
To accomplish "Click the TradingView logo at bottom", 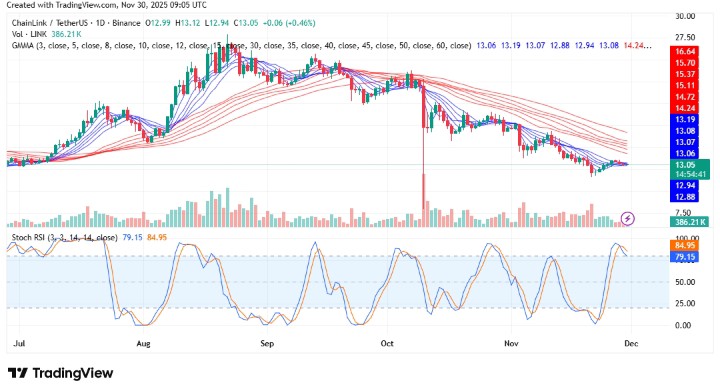I will point(61,373).
